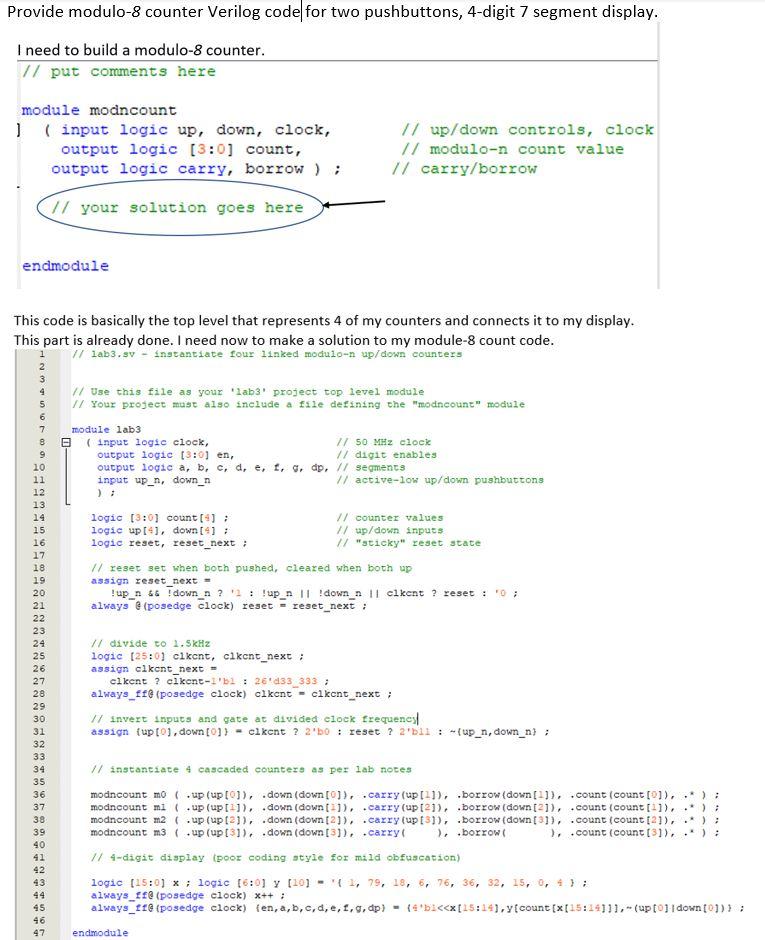Screen dimensions: 765x940
Task: Click "input up_n, down_n" line
Action: pos(153,480)
